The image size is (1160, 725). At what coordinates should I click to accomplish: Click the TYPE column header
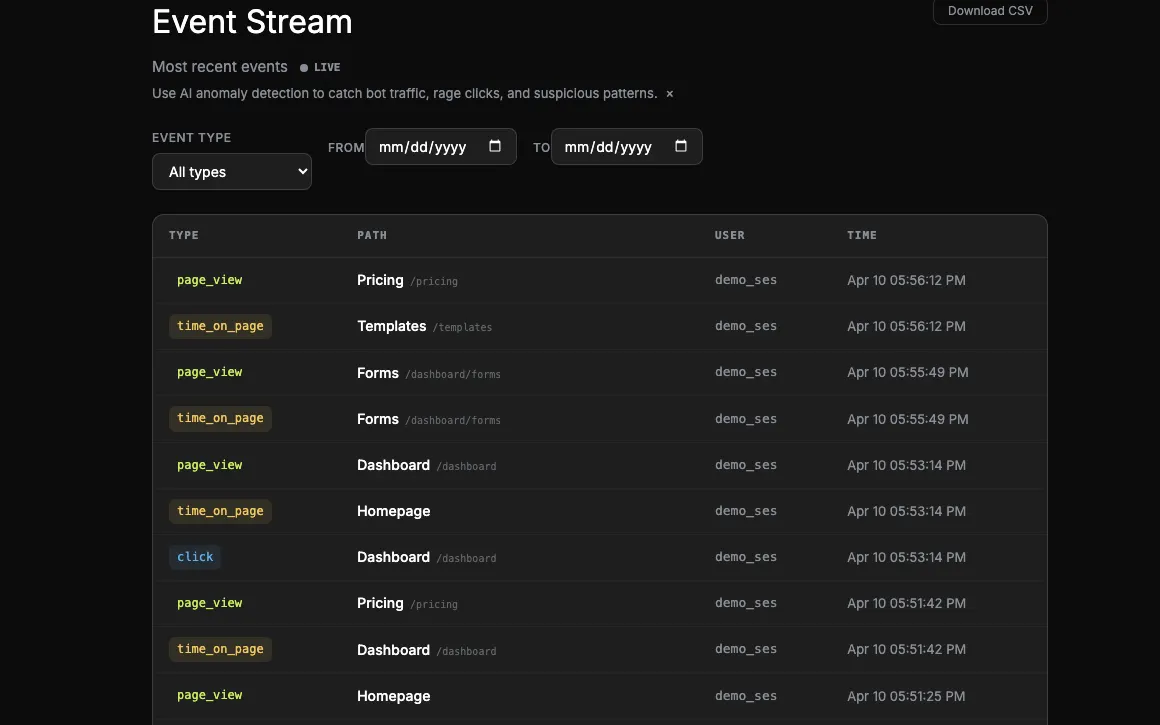[183, 235]
